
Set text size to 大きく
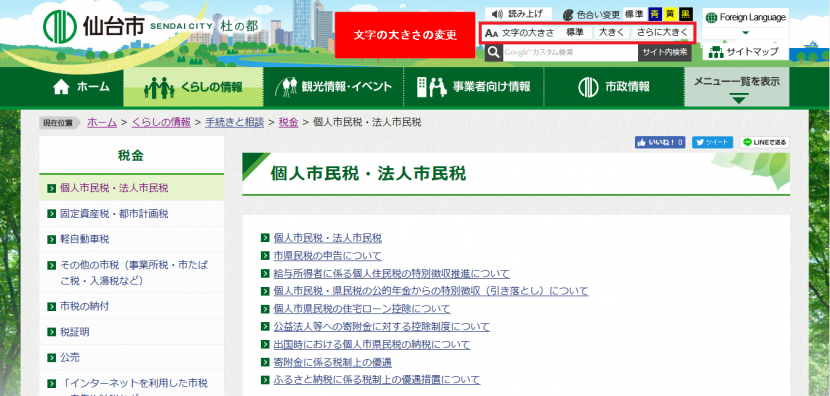point(612,32)
